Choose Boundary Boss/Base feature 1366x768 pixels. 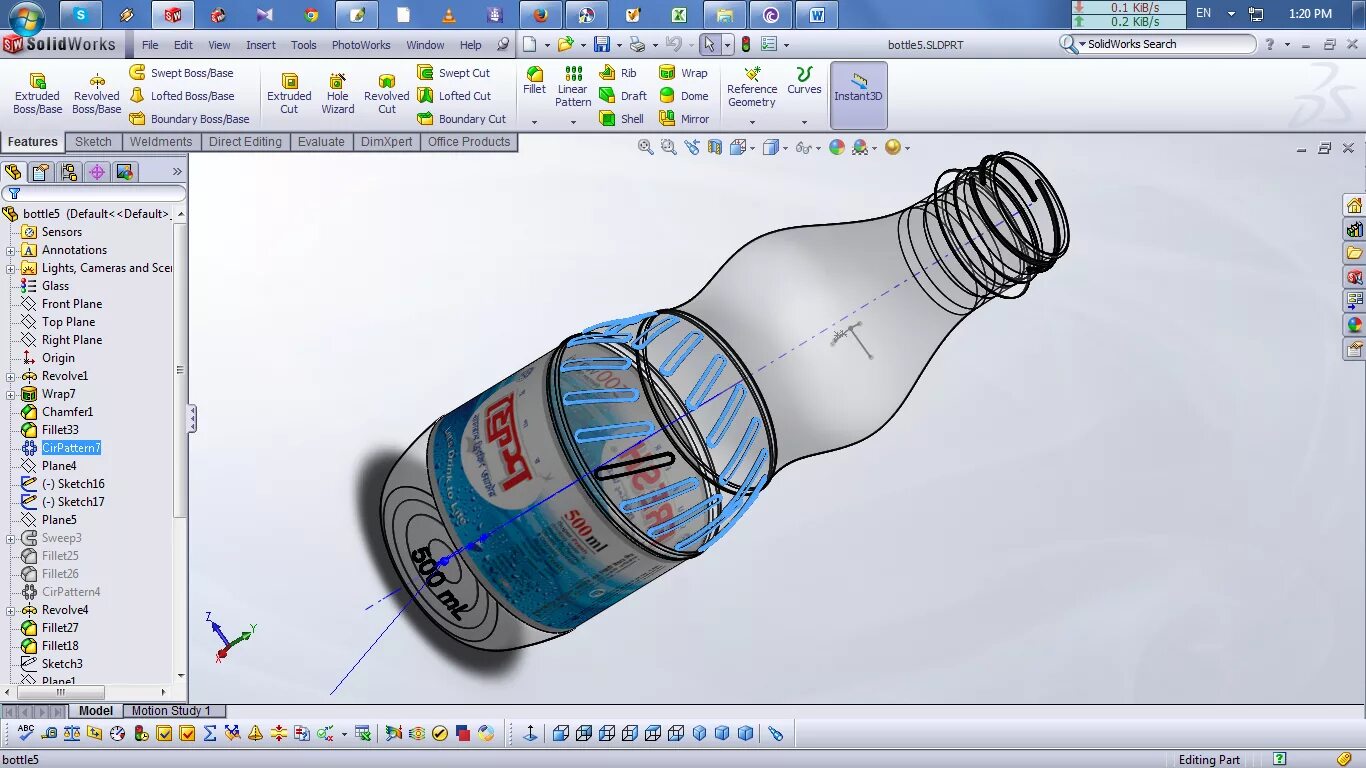point(190,119)
